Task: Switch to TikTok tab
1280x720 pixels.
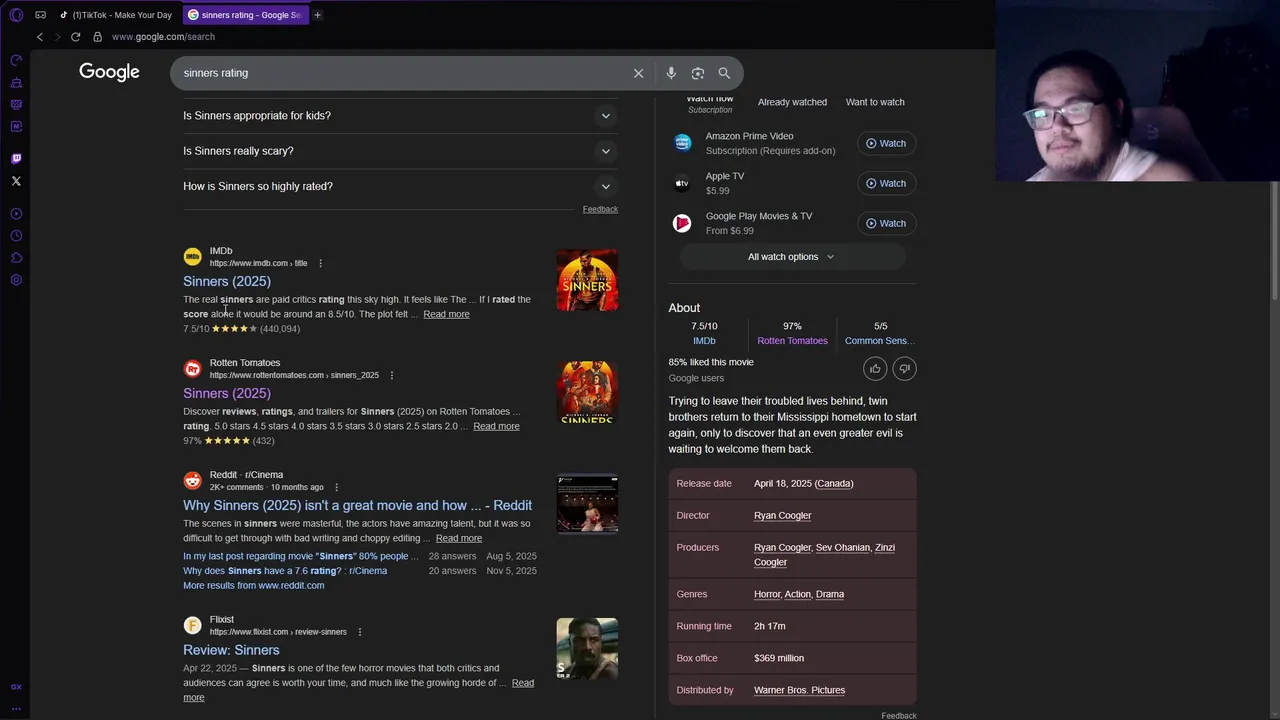Action: [115, 15]
